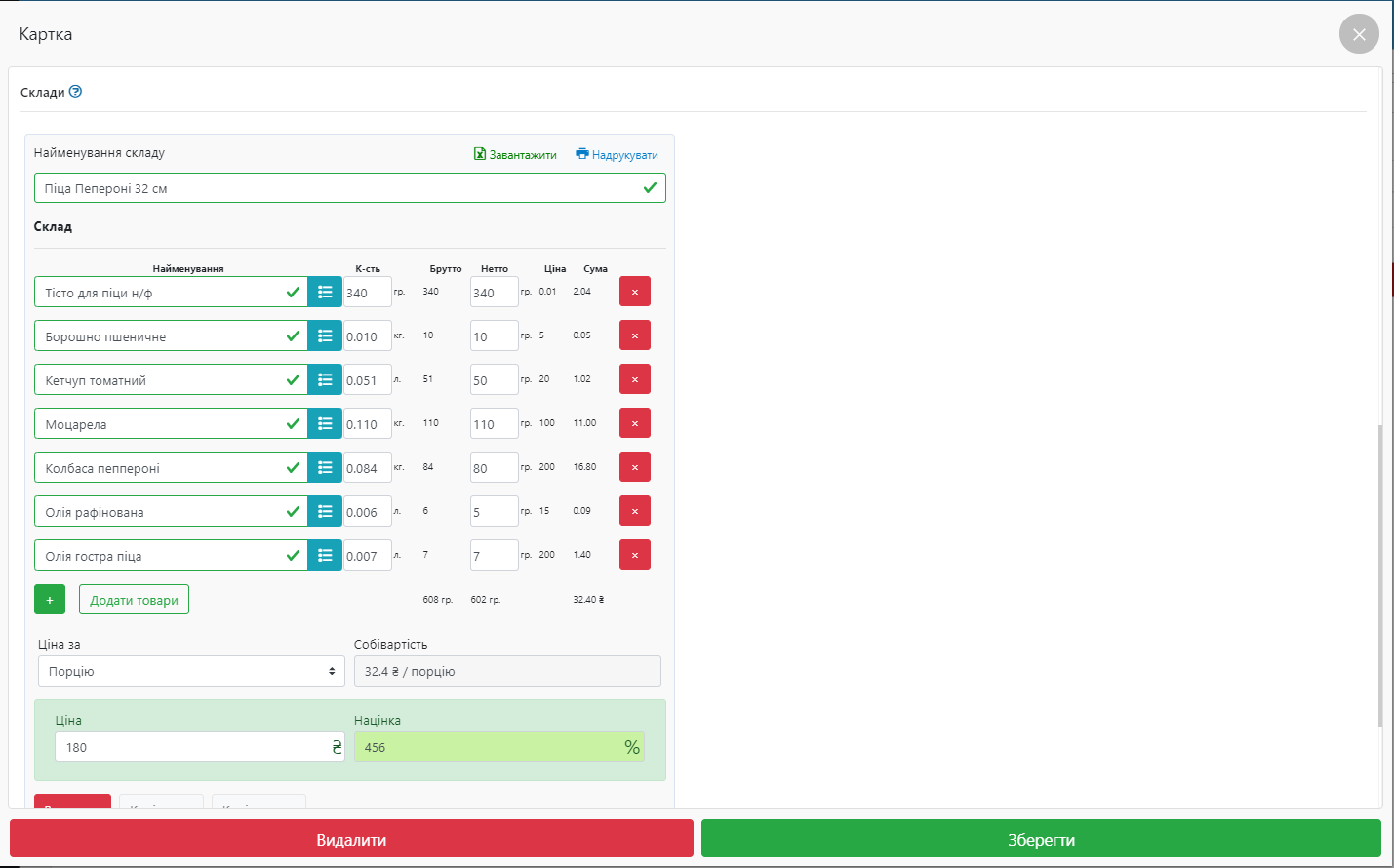Click the dialog's vertical scrollbar
Screen dimensions: 1394x868
click(1379, 575)
